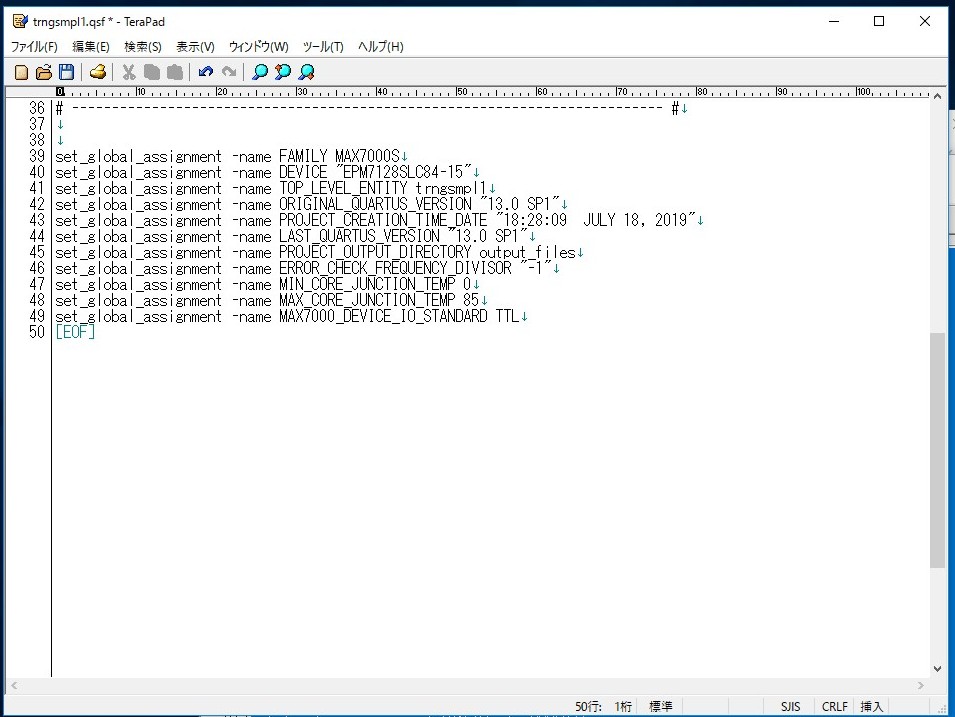Click the vertical scrollbar up arrow
955x717 pixels.
click(x=937, y=96)
